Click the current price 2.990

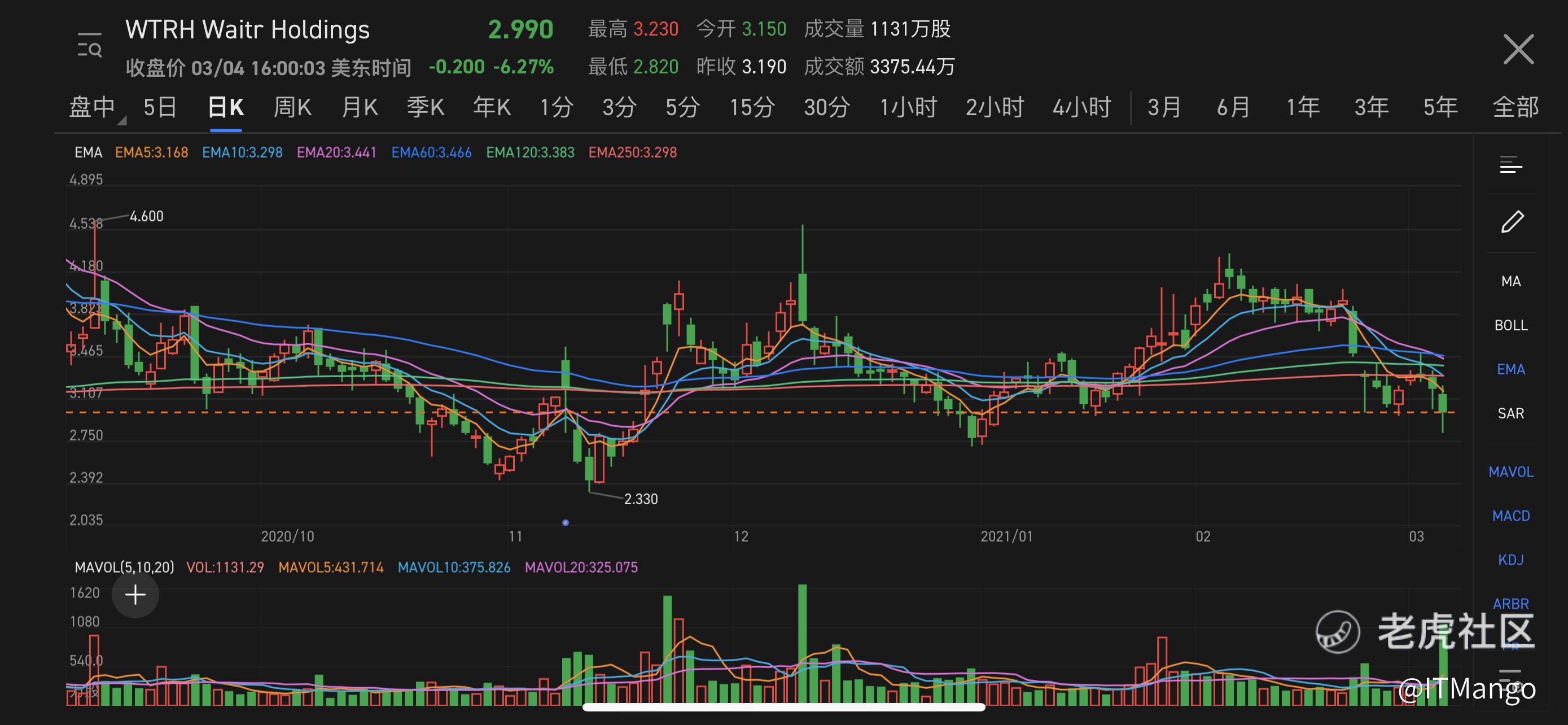(x=520, y=30)
